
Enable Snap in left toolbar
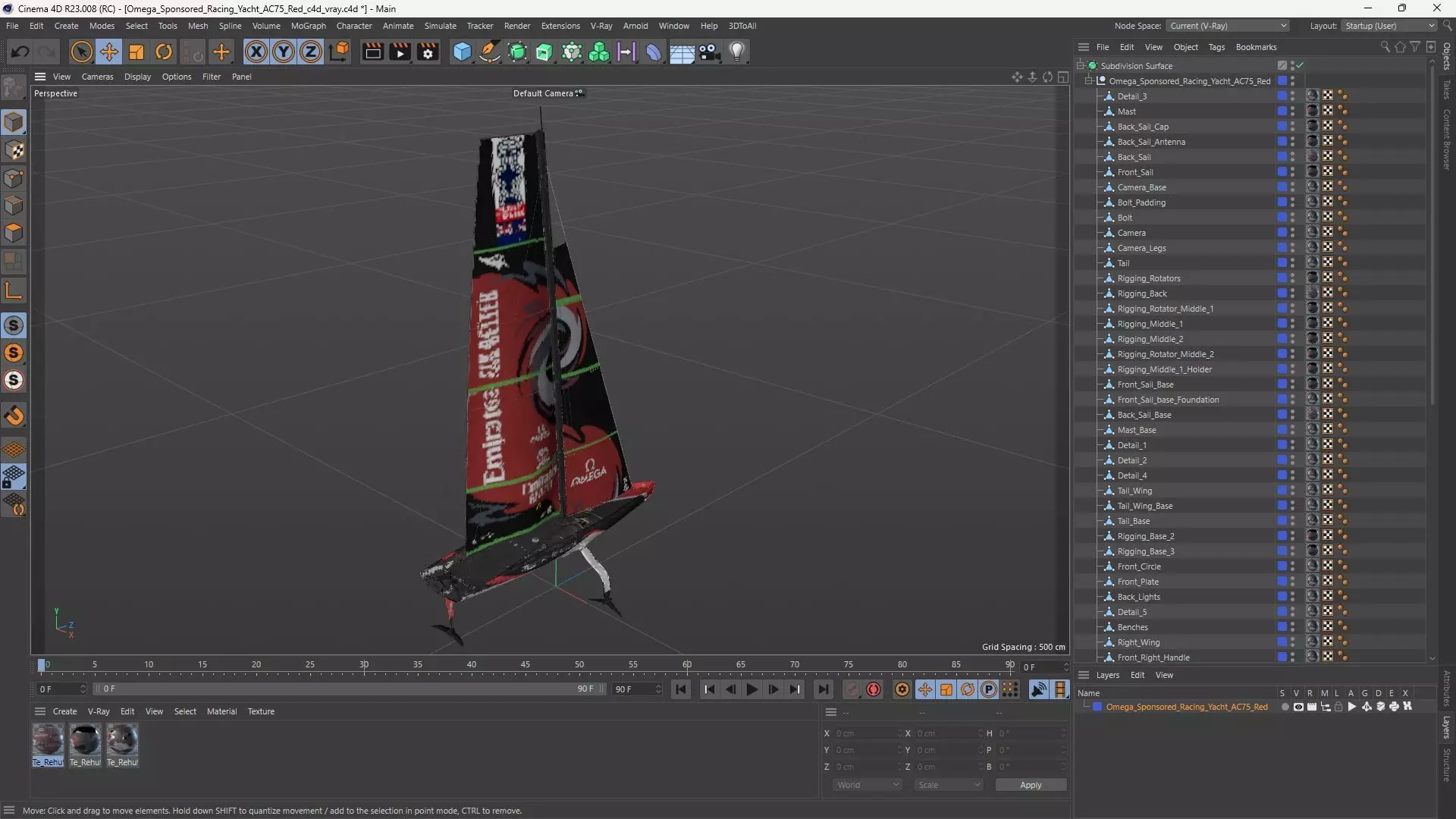click(x=14, y=325)
